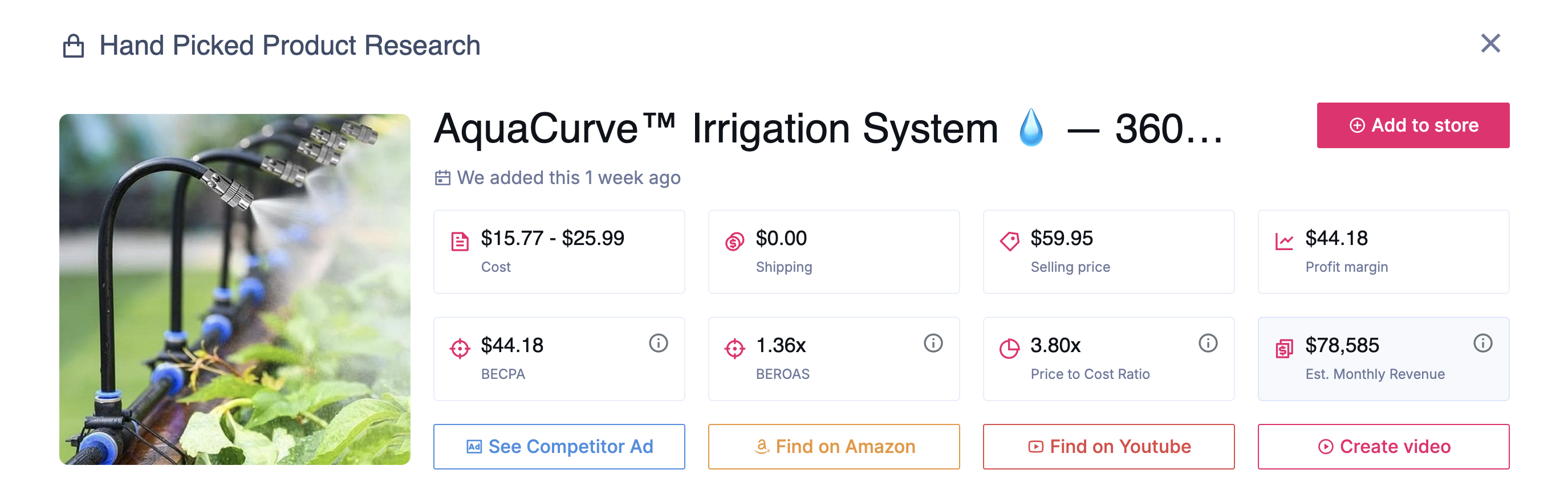This screenshot has height=490, width=1568.
Task: Click the shopping bag icon in the header
Action: (x=75, y=44)
